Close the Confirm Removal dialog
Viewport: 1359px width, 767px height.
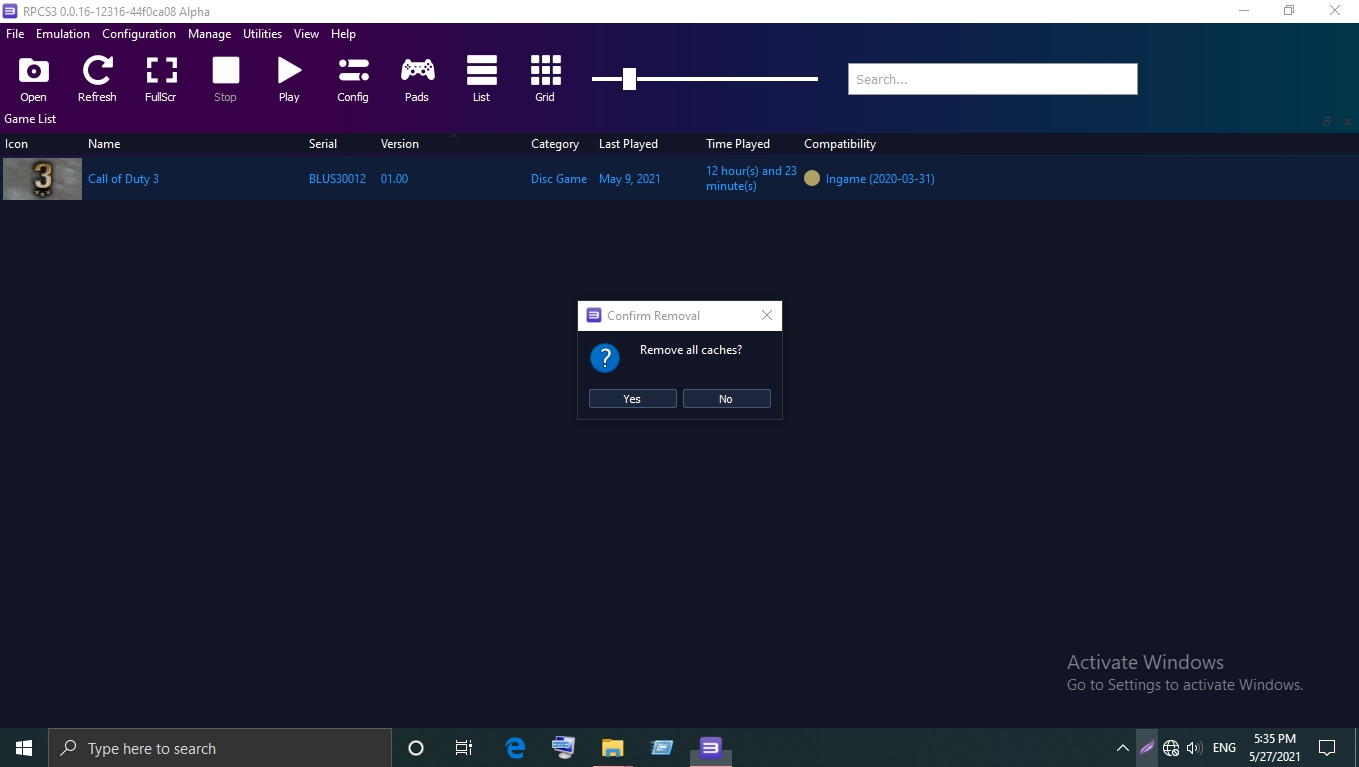767,315
